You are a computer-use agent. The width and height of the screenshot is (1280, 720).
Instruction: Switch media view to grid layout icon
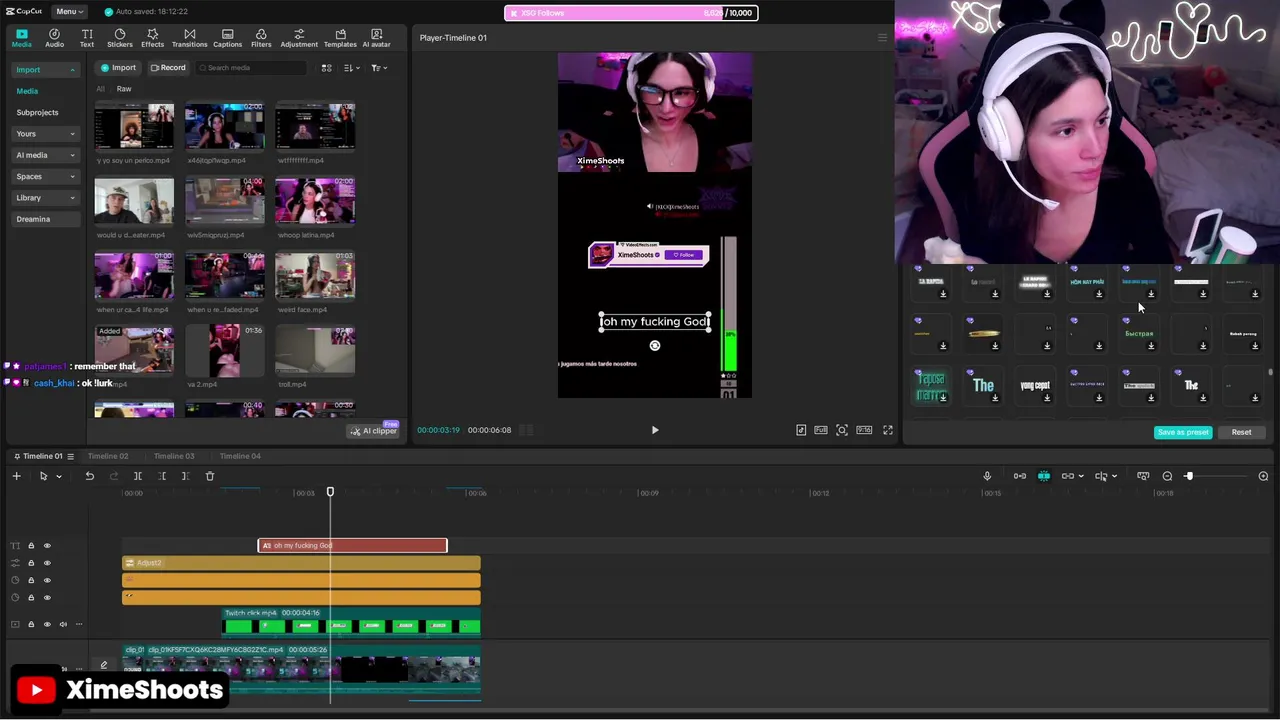tap(326, 68)
